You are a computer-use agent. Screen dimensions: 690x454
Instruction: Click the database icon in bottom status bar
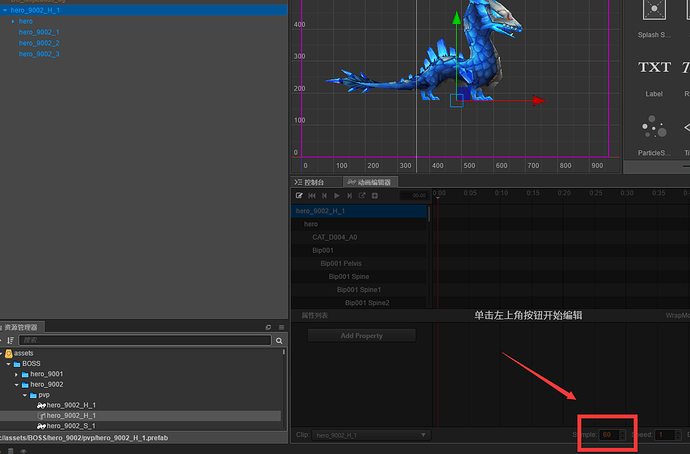tap(11, 451)
